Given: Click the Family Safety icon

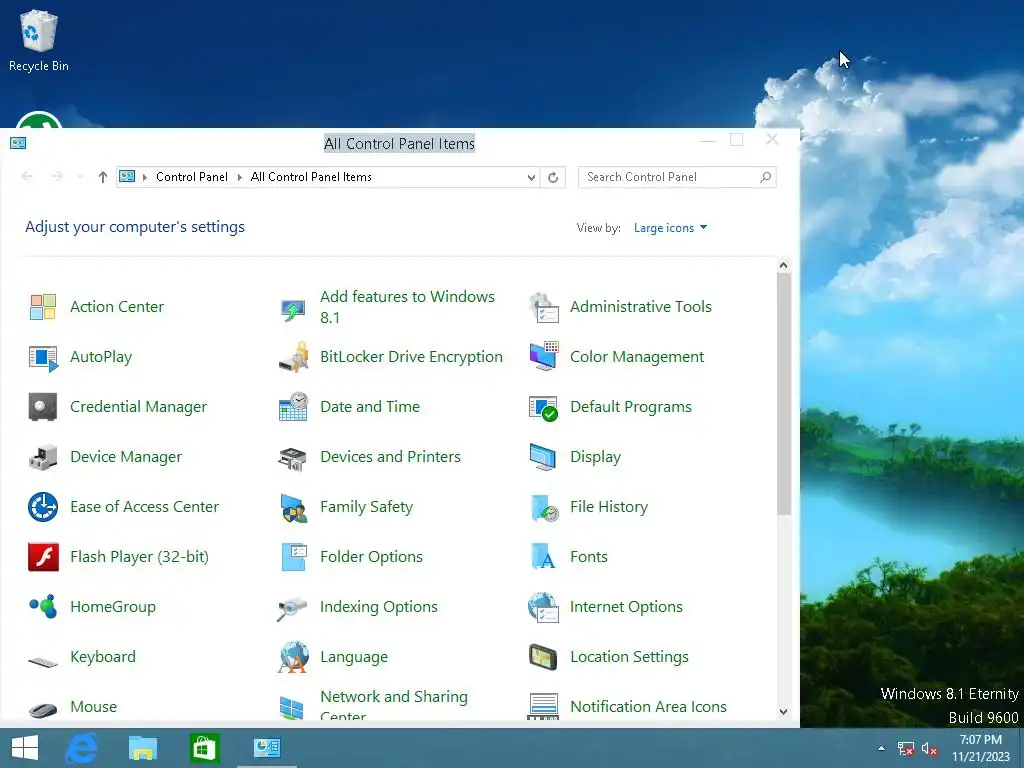Looking at the screenshot, I should pyautogui.click(x=293, y=508).
